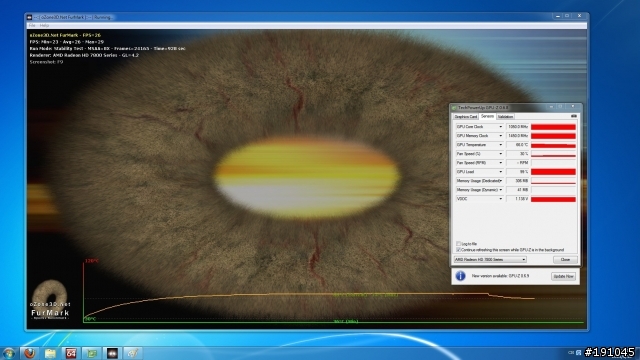The width and height of the screenshot is (640, 360).
Task: Expand the GPU Load sensor dropdown
Action: coord(501,172)
